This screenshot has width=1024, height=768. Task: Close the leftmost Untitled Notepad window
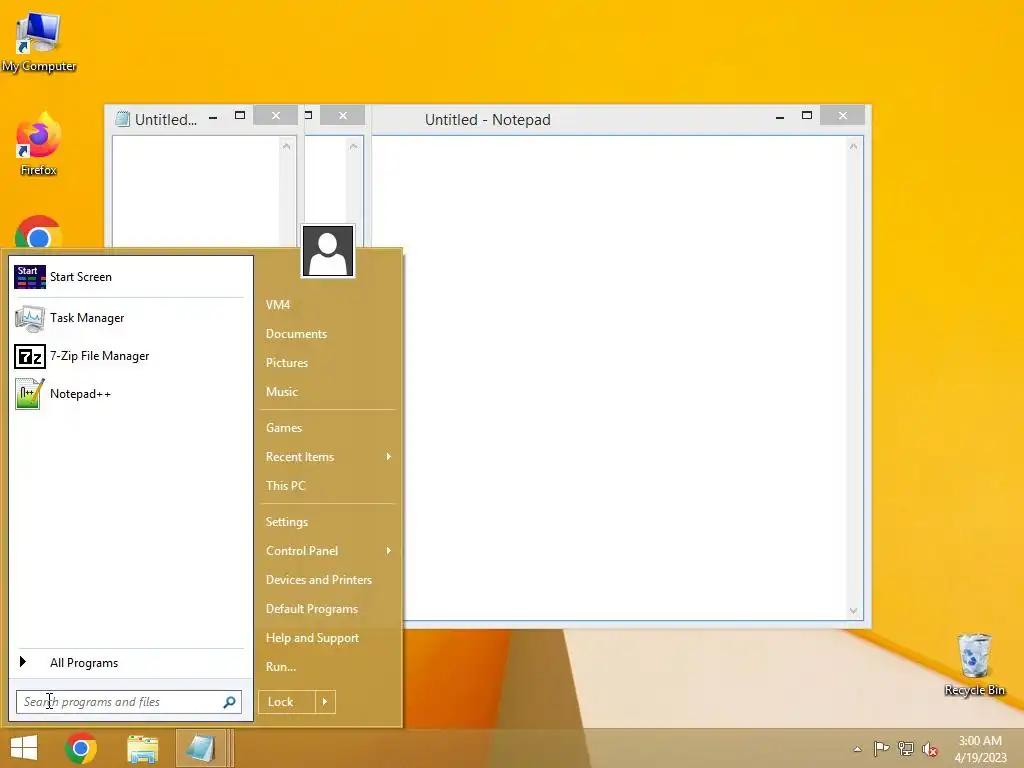(x=276, y=116)
